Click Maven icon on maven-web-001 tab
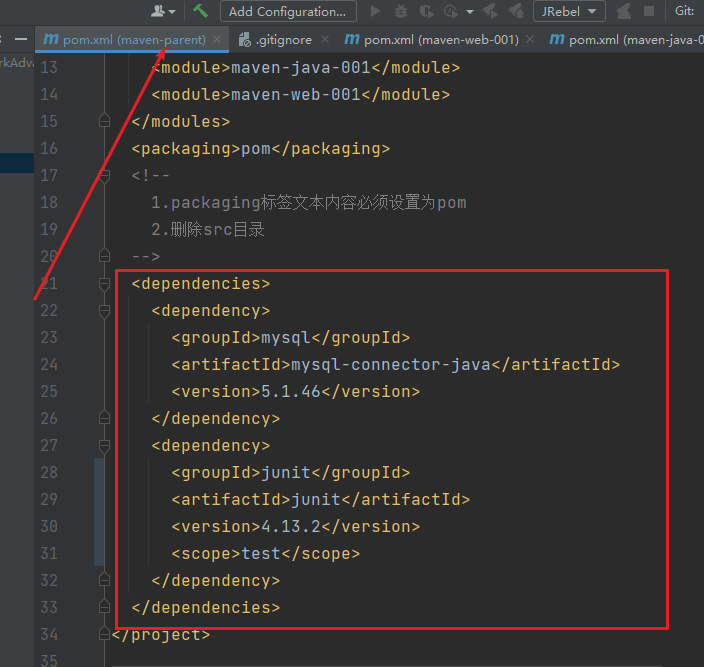 coord(352,39)
